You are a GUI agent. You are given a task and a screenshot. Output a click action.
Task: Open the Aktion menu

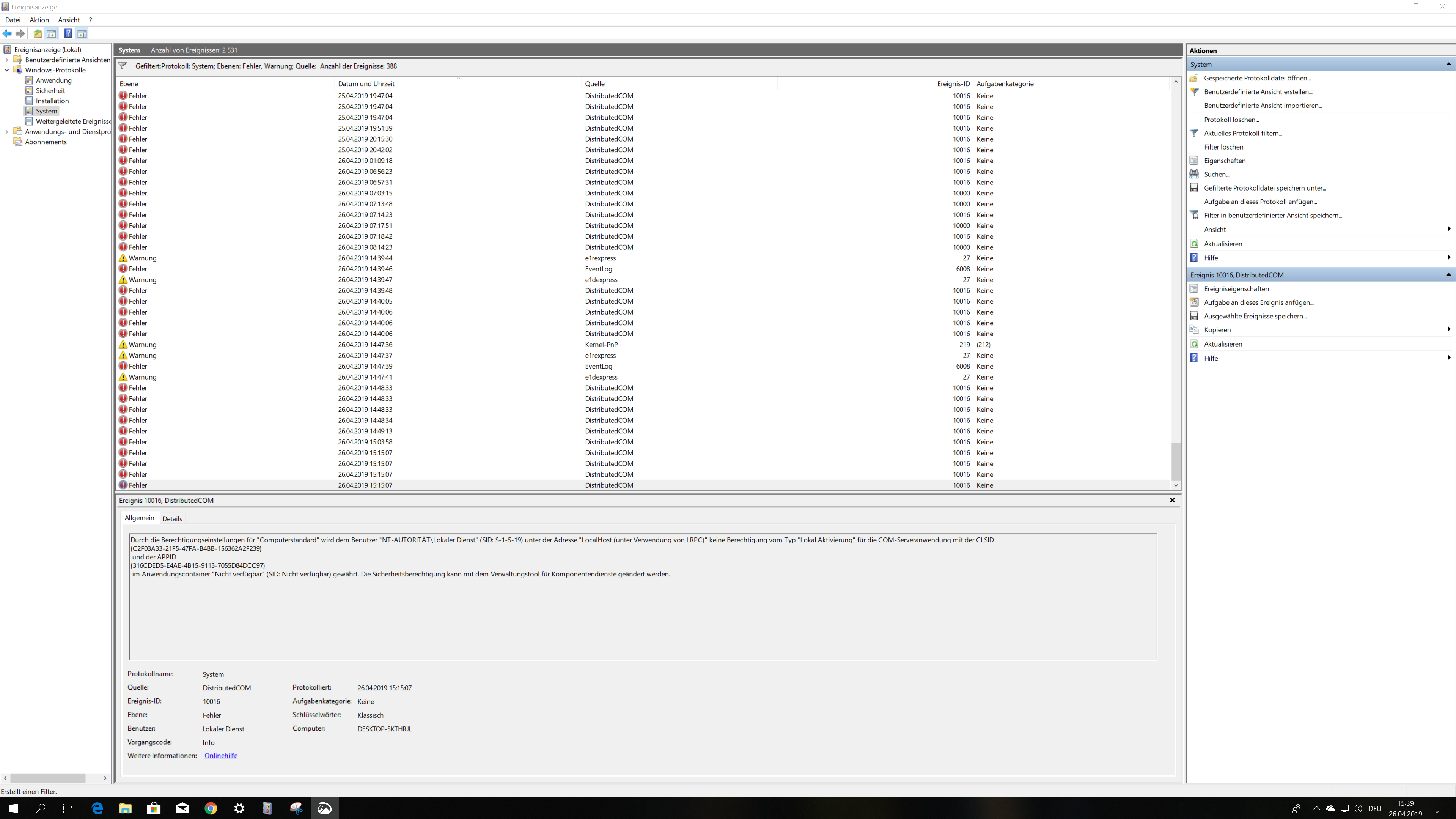[39, 20]
